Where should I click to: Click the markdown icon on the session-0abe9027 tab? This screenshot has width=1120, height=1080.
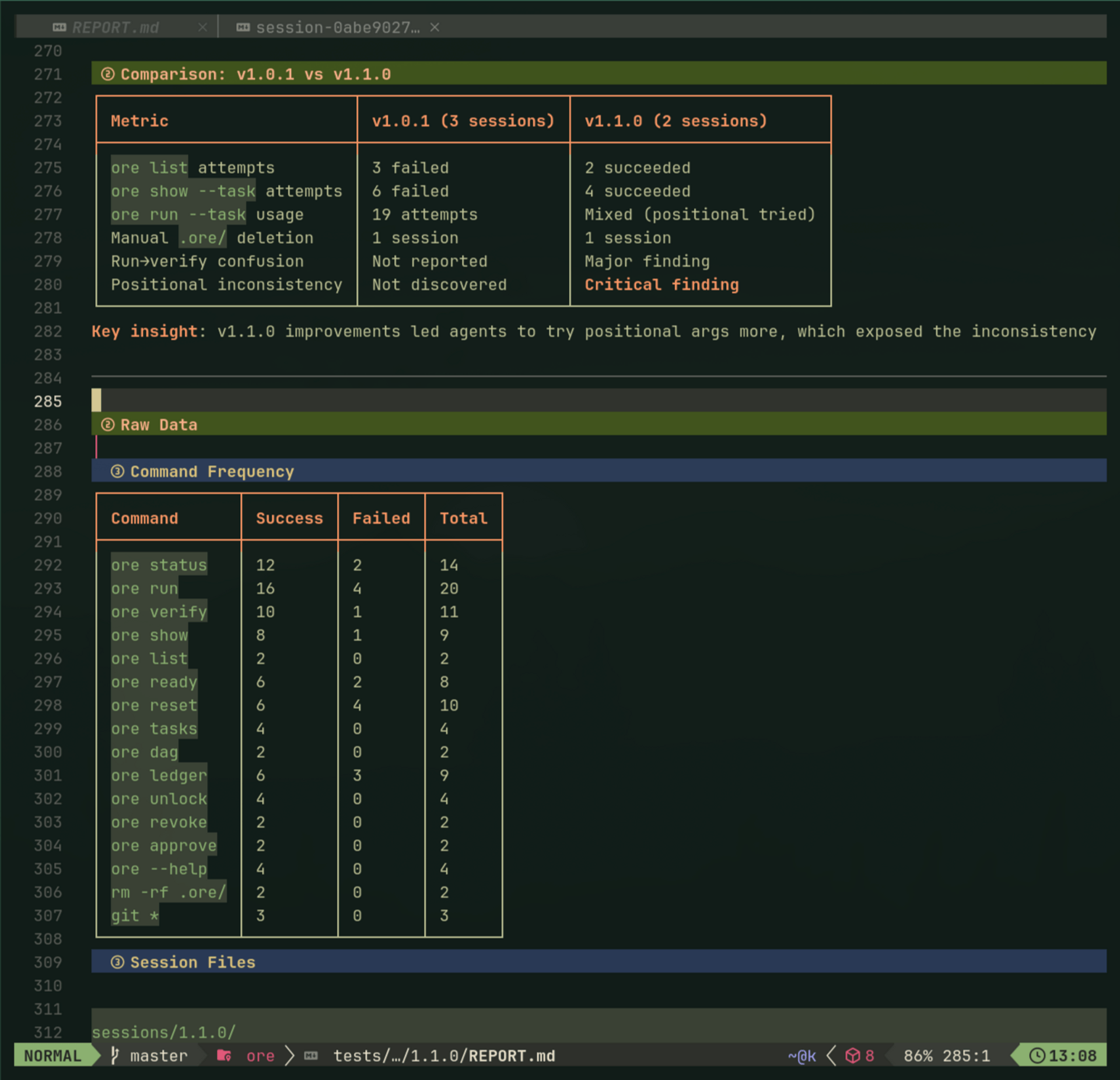tap(243, 27)
